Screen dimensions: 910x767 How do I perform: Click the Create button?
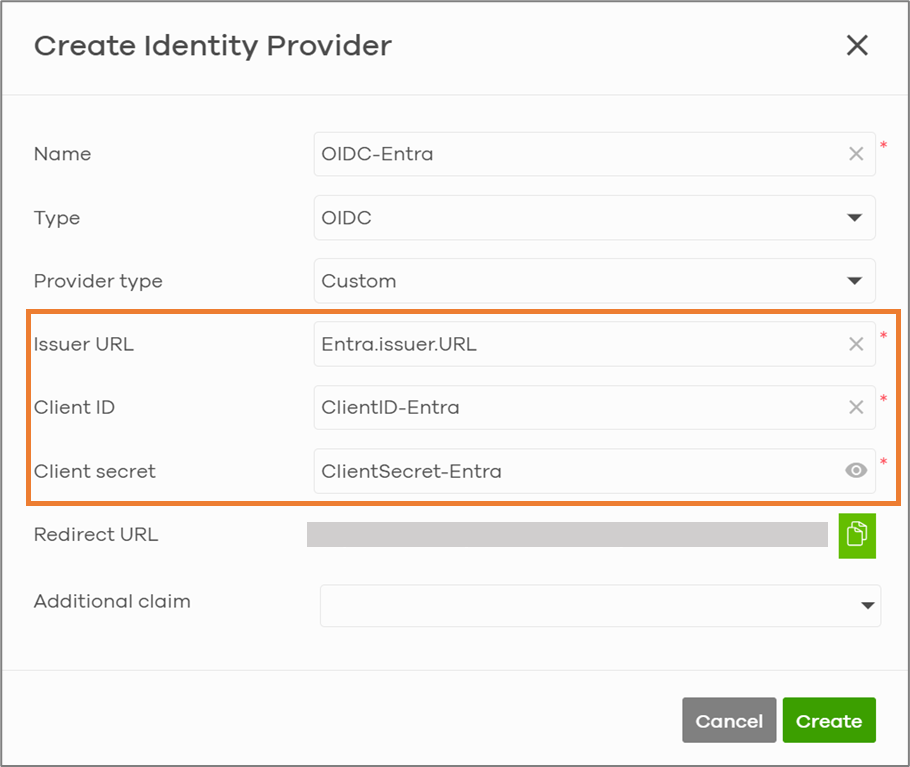pyautogui.click(x=829, y=720)
